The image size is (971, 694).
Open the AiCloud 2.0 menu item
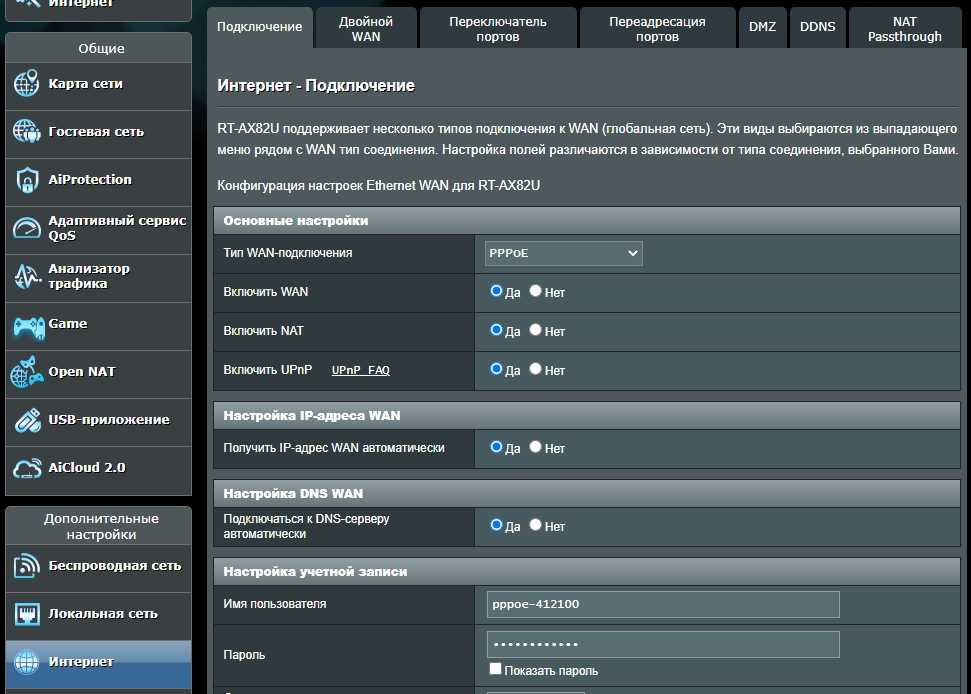pos(98,470)
